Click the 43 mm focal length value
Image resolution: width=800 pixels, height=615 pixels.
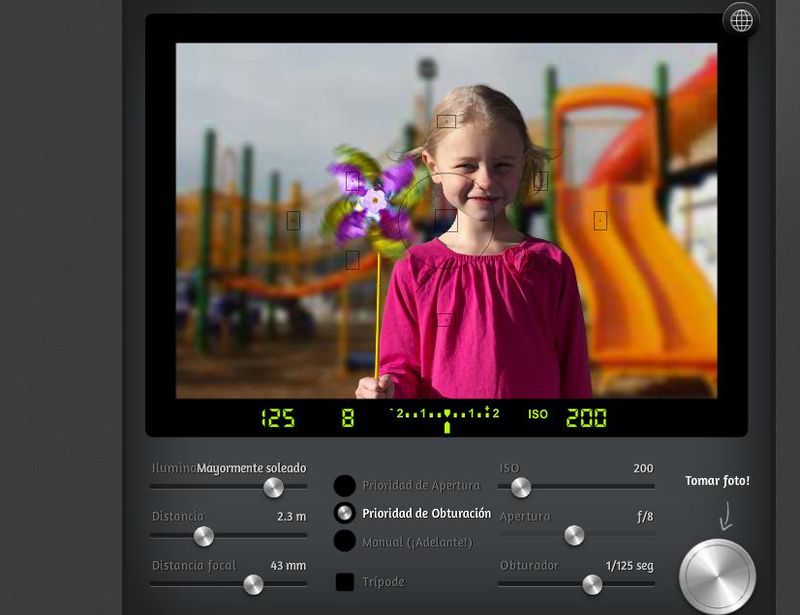click(288, 565)
